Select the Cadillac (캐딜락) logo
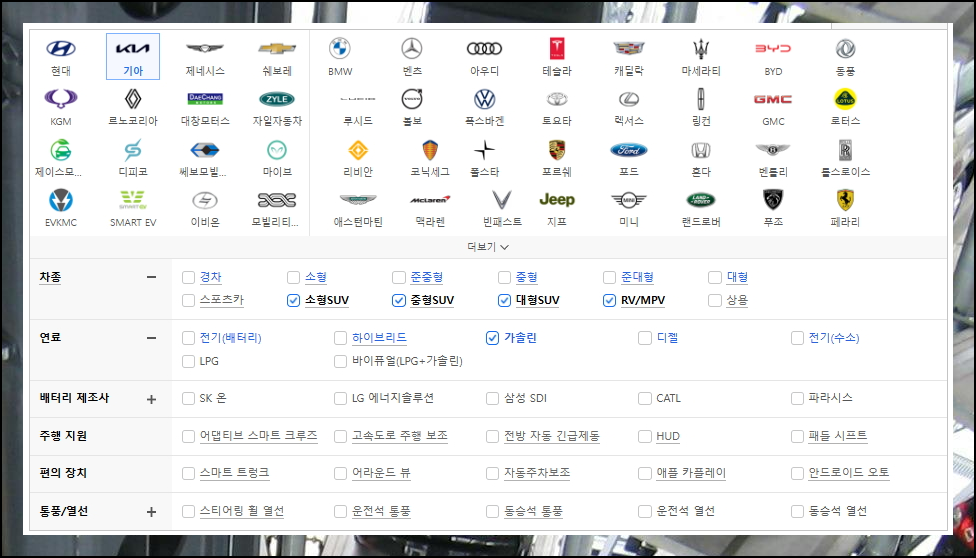Viewport: 976px width, 558px height. click(629, 49)
